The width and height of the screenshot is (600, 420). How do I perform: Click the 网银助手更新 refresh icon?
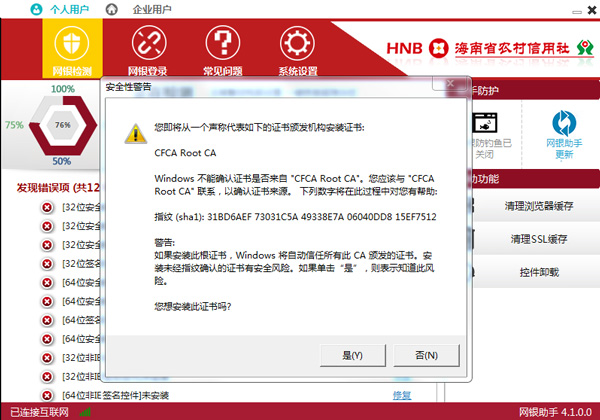(564, 123)
